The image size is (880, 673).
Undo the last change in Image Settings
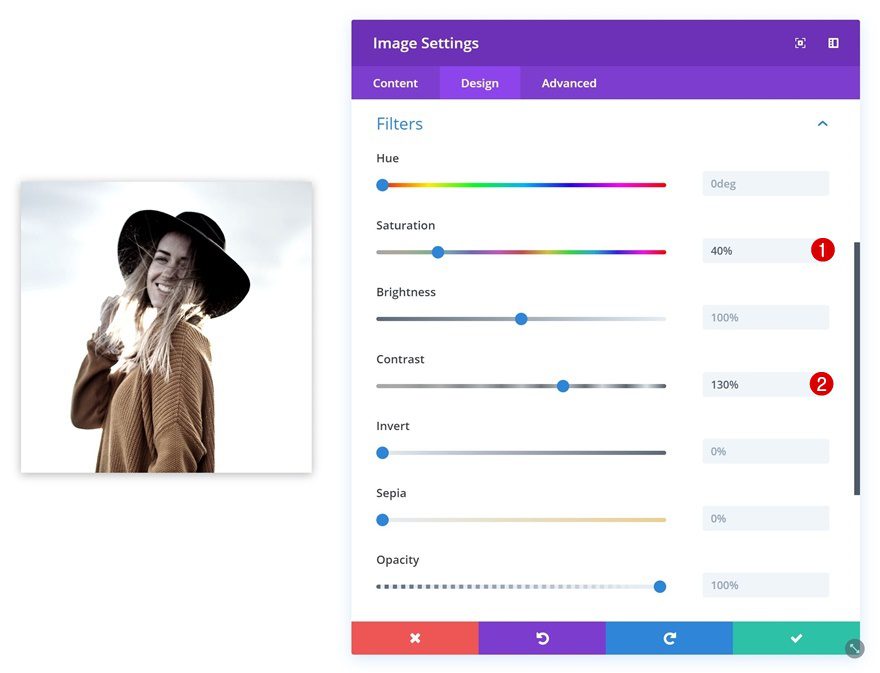(542, 637)
